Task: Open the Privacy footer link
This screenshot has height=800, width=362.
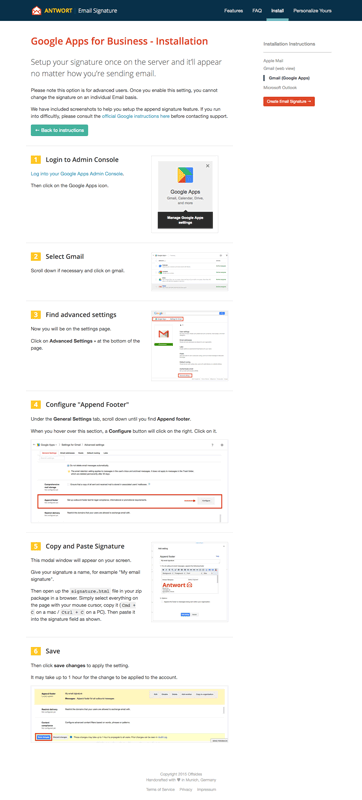Action: (186, 789)
